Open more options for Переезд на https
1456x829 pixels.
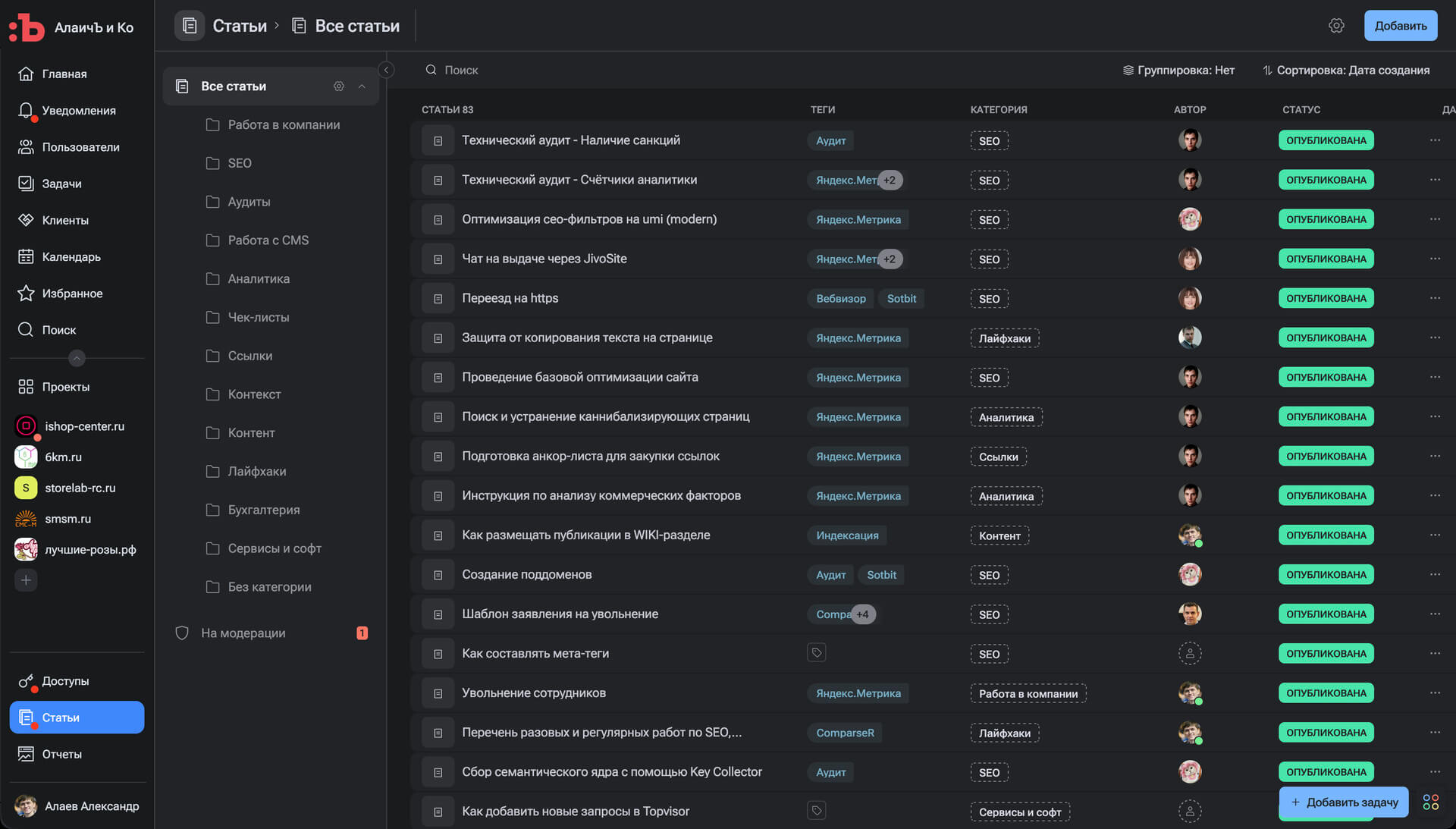tap(1435, 298)
